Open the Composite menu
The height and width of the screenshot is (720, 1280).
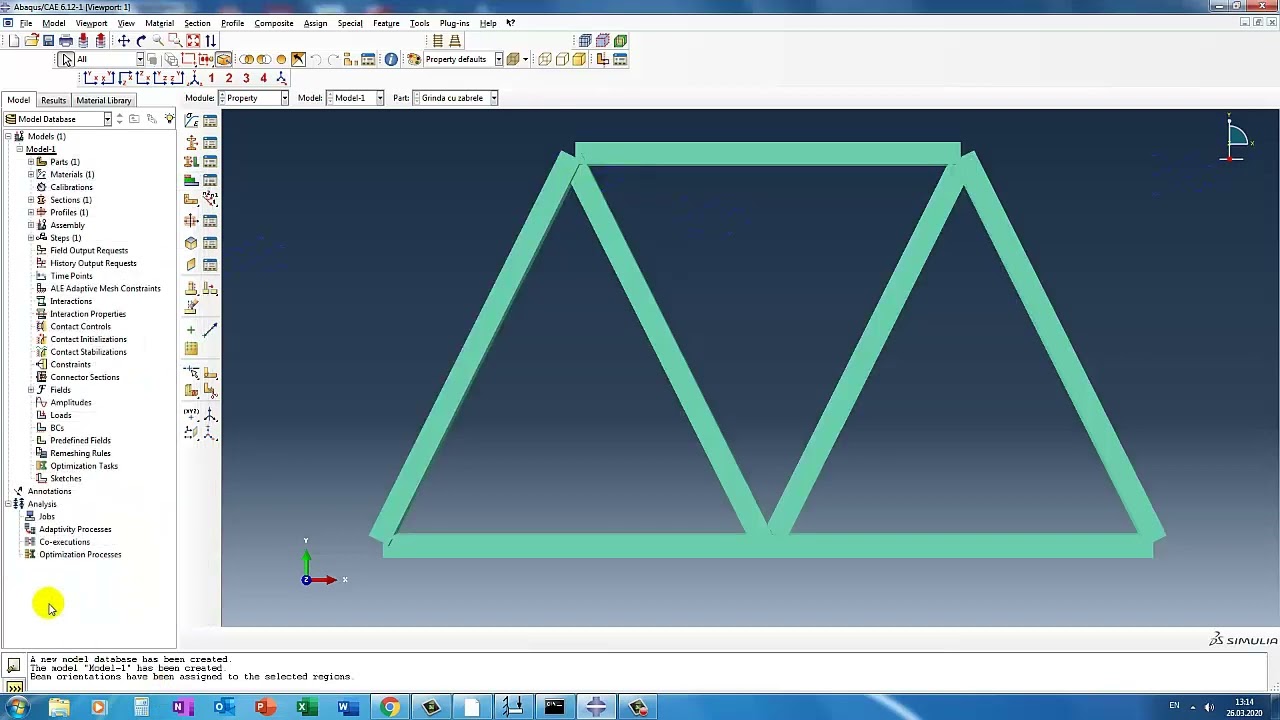[274, 23]
